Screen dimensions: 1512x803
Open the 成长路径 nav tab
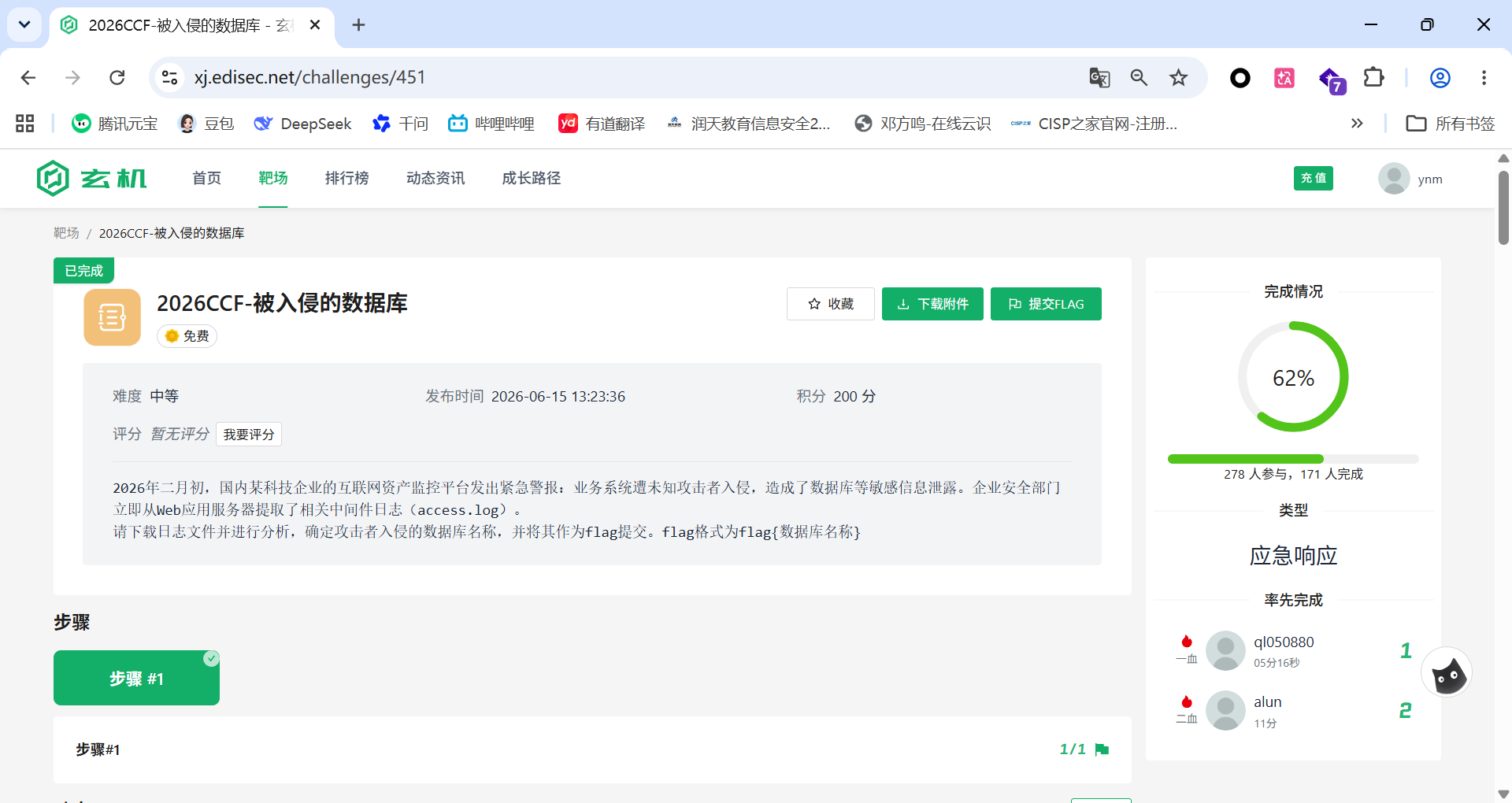[x=532, y=178]
